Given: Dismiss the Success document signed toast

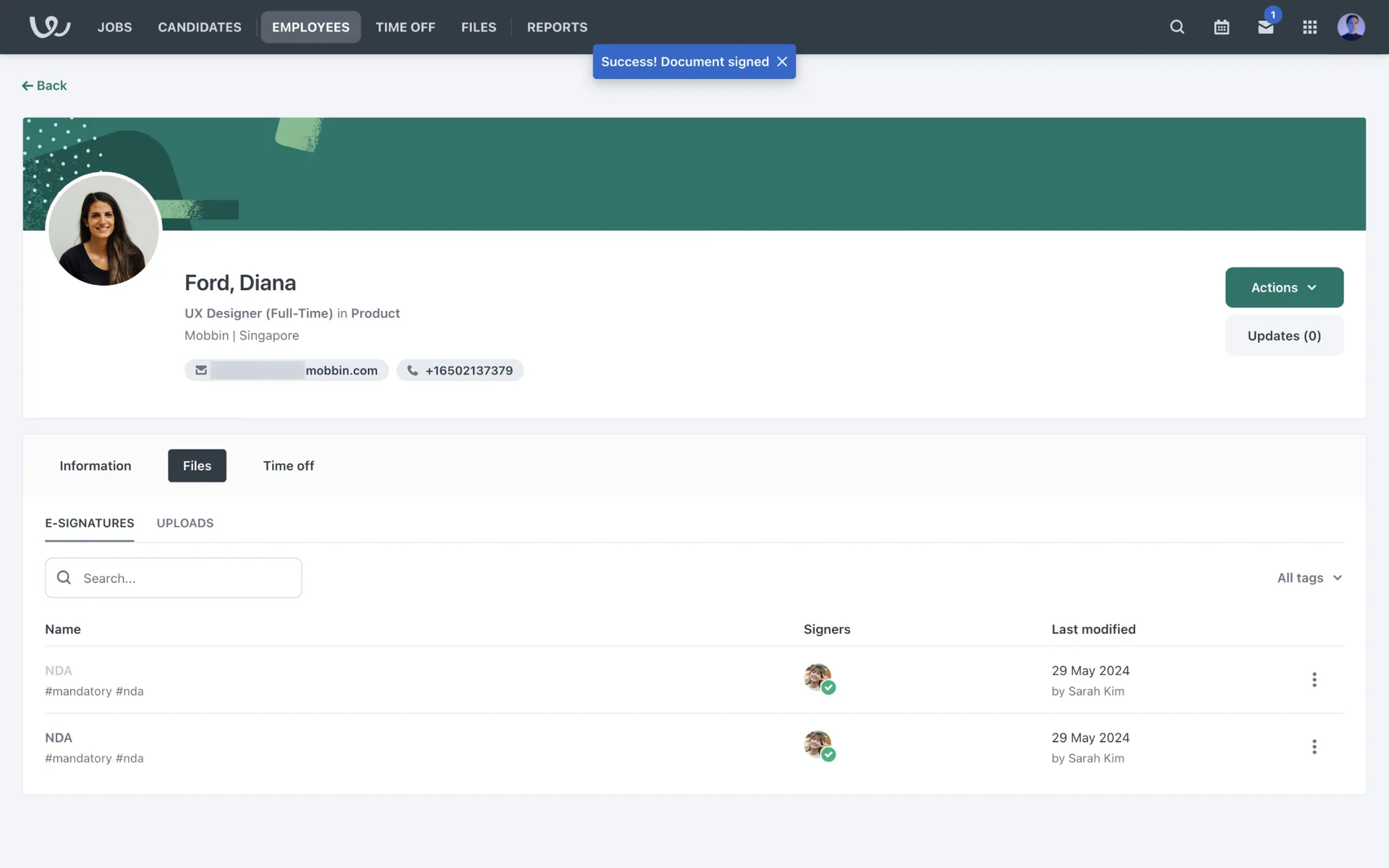Looking at the screenshot, I should click(x=782, y=61).
